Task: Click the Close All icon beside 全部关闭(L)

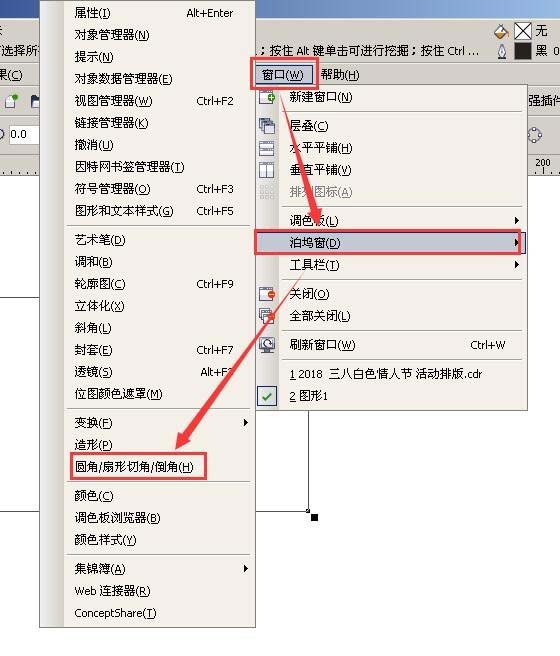Action: pos(267,316)
